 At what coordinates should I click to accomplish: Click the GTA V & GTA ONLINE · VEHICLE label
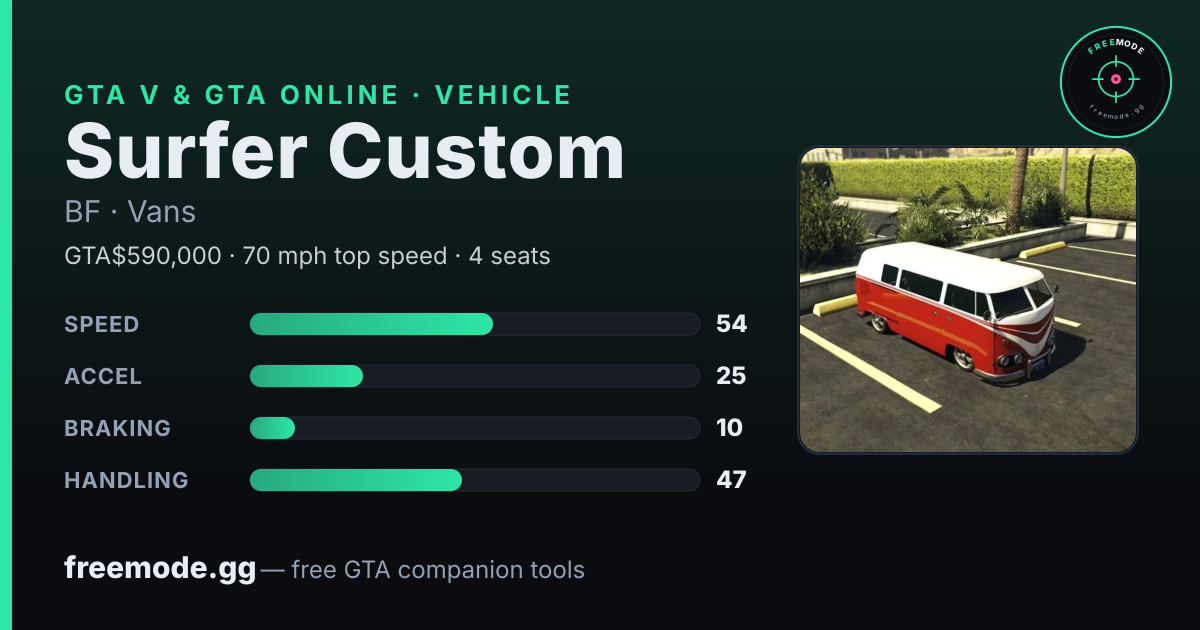pyautogui.click(x=318, y=95)
